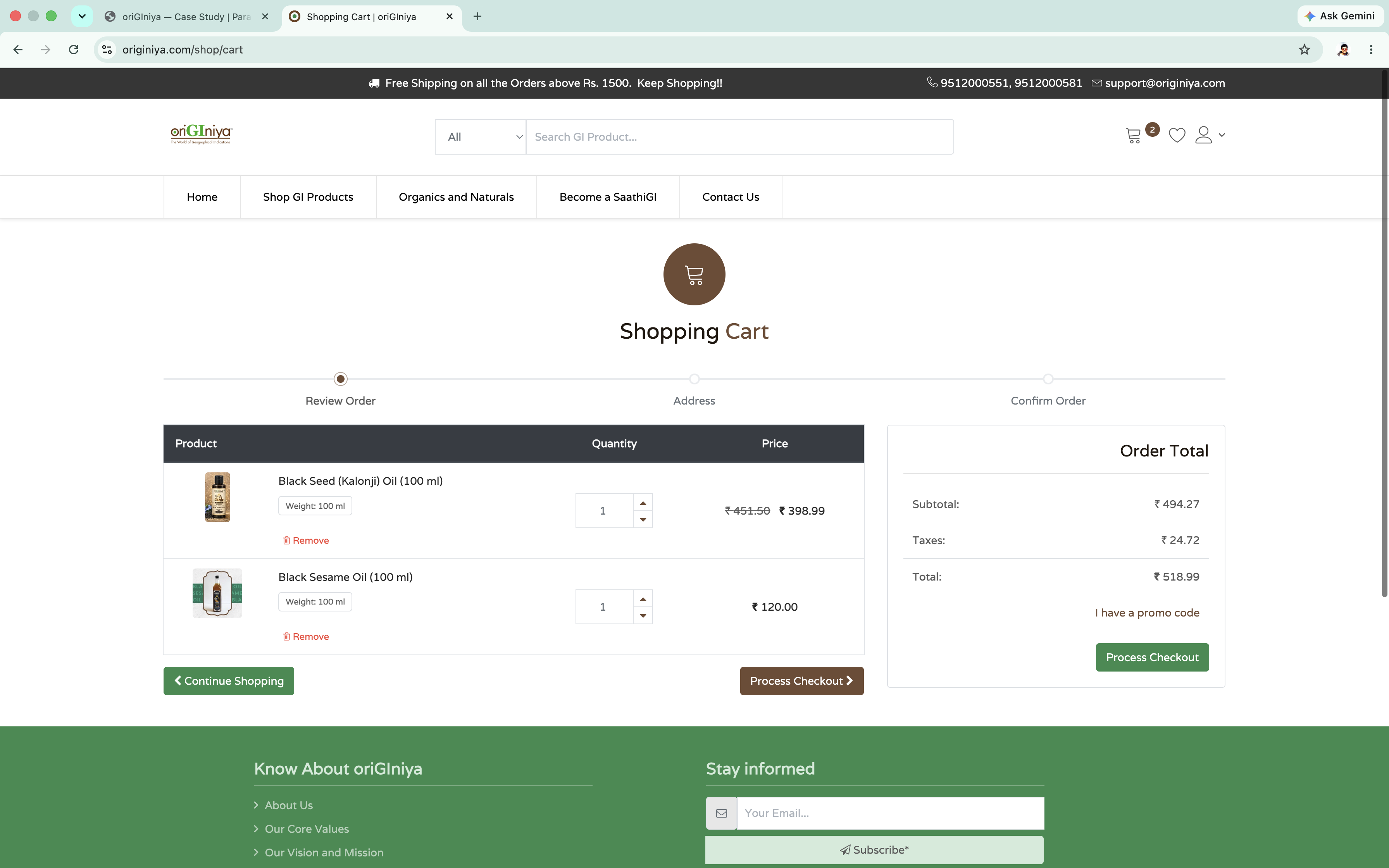Screen dimensions: 1389x868
Task: Bookmark this page with the star
Action: (x=1304, y=49)
